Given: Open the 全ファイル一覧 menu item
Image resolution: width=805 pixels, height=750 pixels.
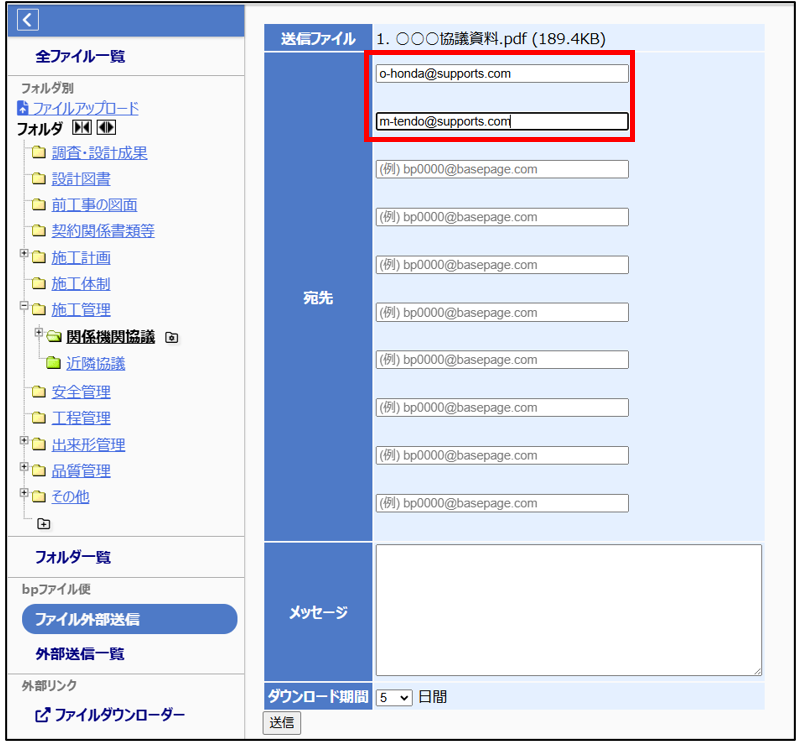Looking at the screenshot, I should pos(80,57).
